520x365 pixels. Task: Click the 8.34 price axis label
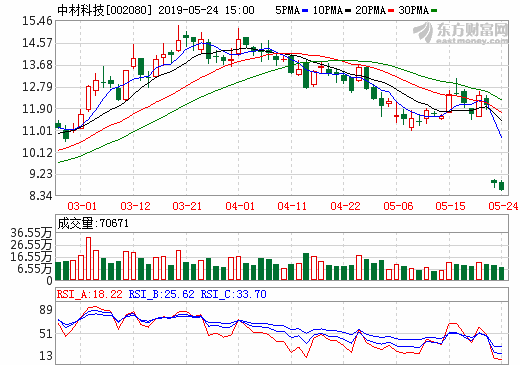[x=41, y=196]
